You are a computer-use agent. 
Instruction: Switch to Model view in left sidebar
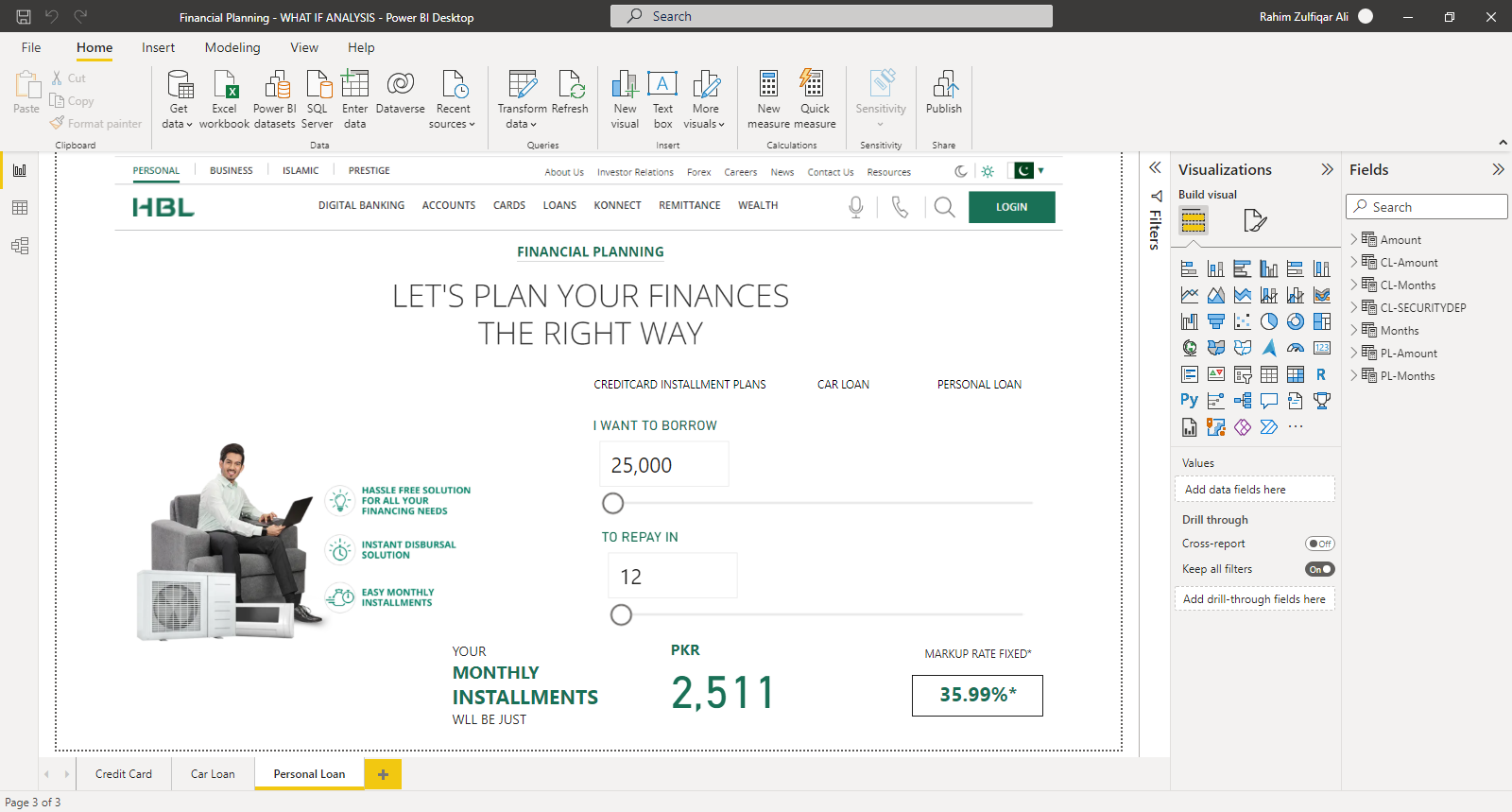coord(20,246)
